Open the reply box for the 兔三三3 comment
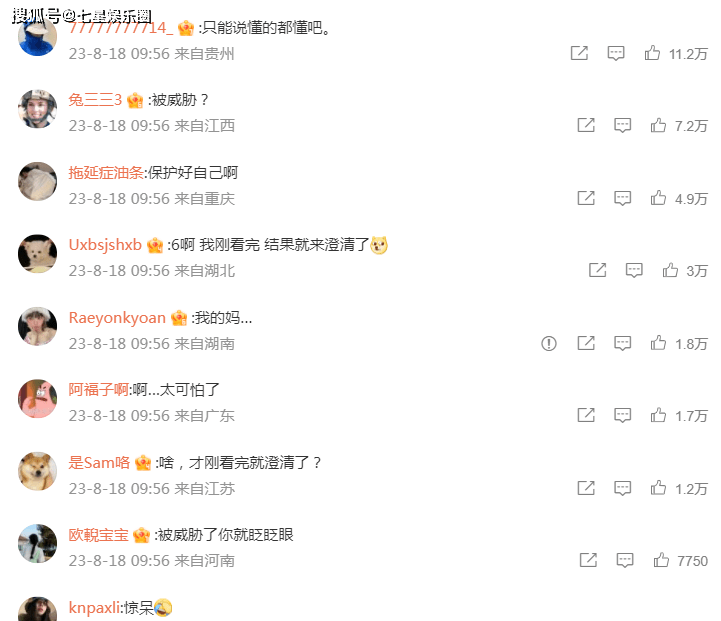The width and height of the screenshot is (721, 621). (x=623, y=125)
